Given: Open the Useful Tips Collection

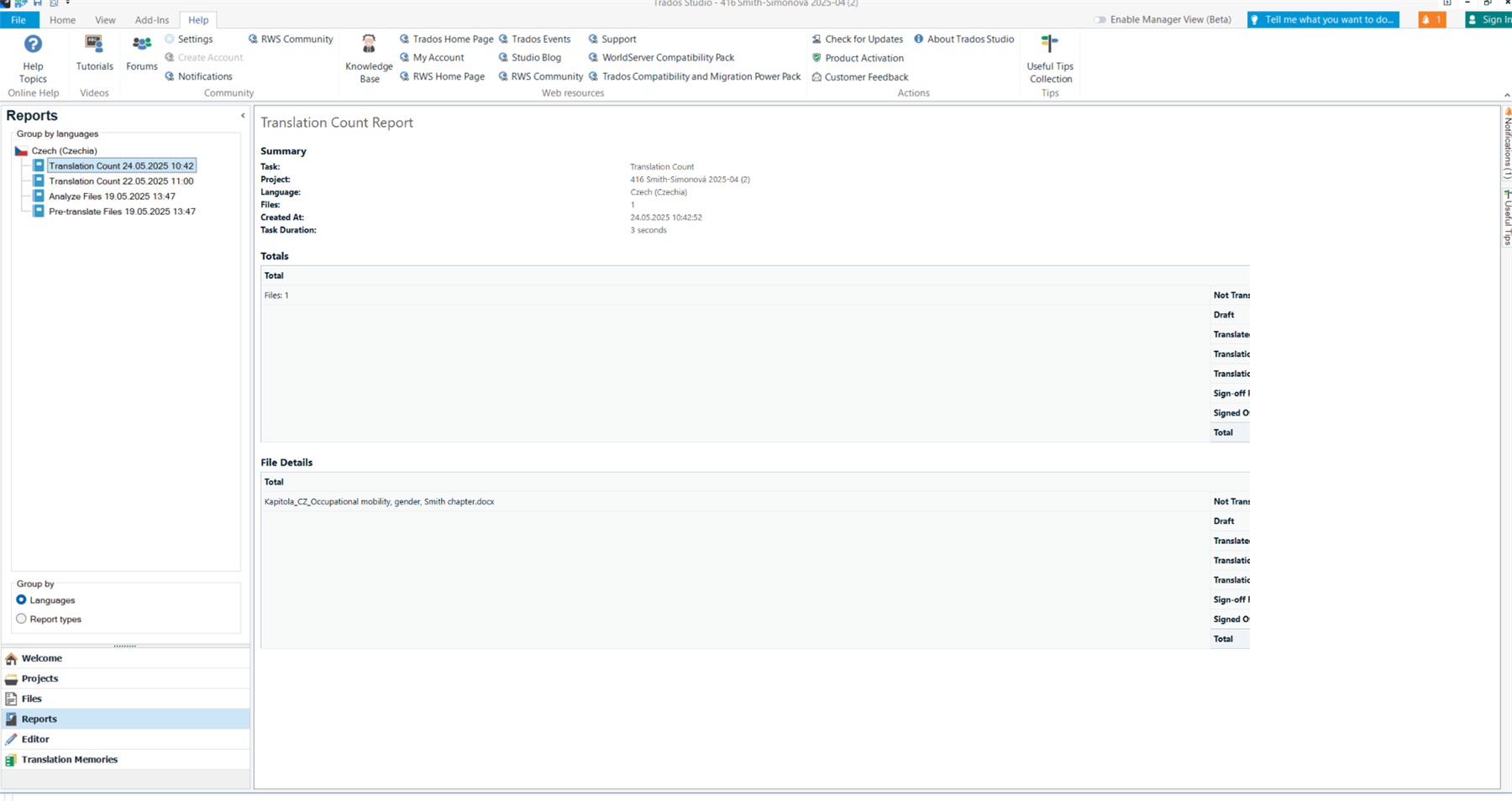Looking at the screenshot, I should (x=1049, y=57).
